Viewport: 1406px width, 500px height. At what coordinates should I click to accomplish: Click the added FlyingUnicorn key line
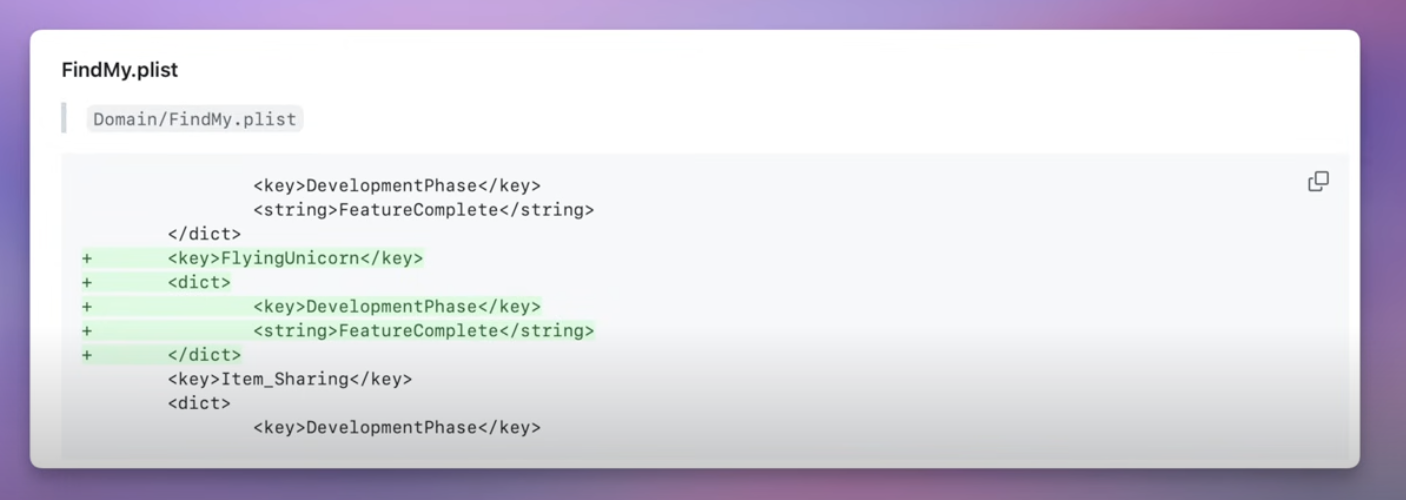[295, 258]
